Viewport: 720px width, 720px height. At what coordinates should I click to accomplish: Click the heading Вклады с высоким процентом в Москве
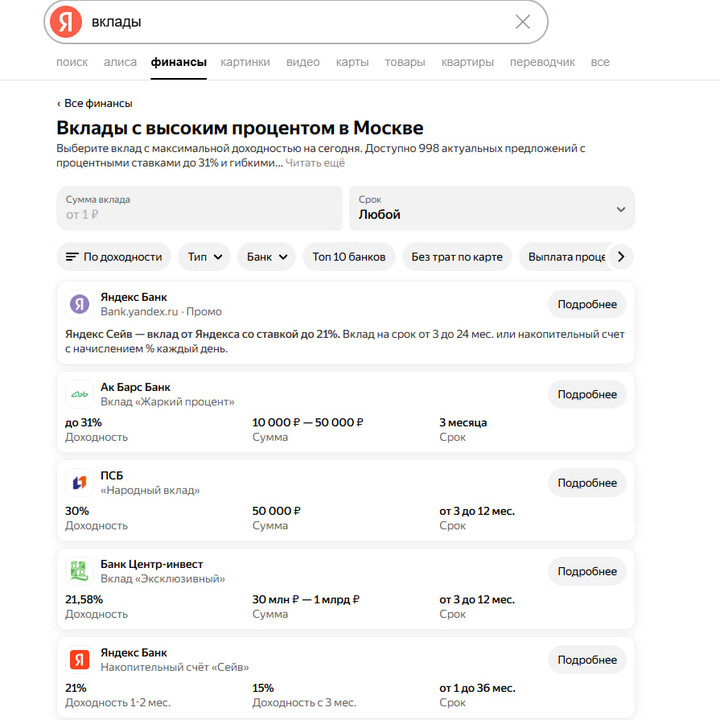[x=240, y=128]
